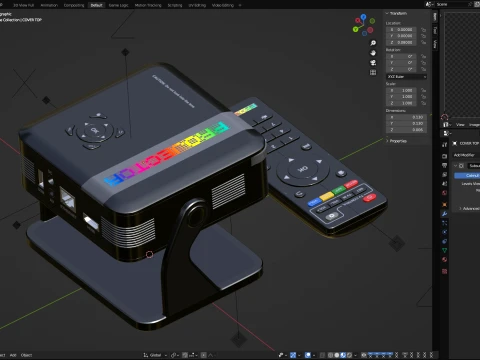The height and width of the screenshot is (360, 480).
Task: Switch to the Compositing workspace tab
Action: point(74,5)
